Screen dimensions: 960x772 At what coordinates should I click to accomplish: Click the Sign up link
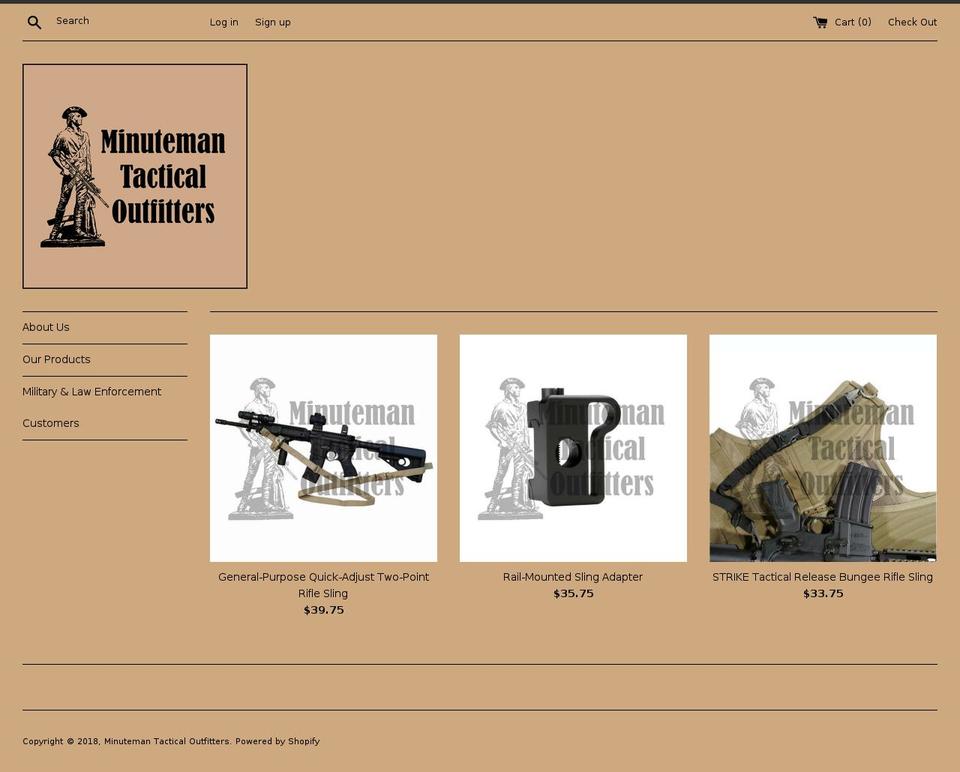tap(272, 21)
